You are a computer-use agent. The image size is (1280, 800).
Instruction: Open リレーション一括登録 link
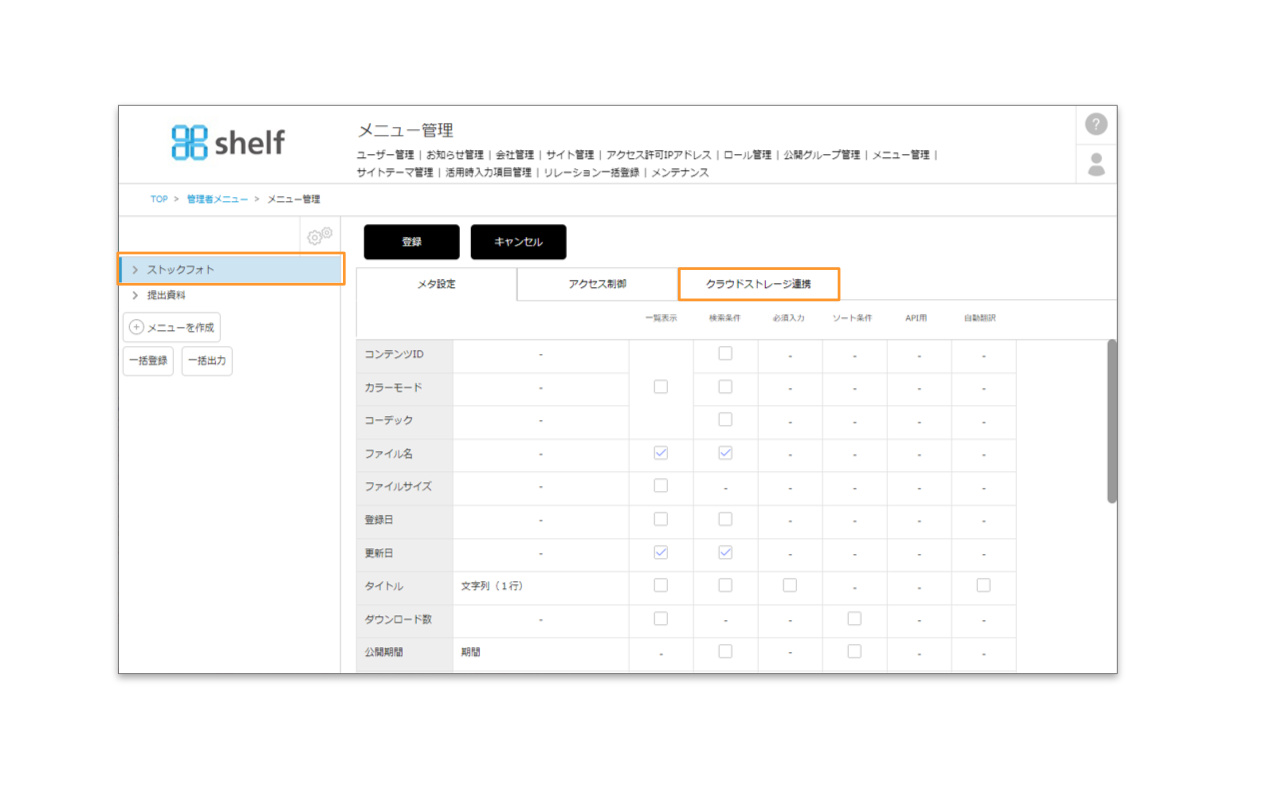pyautogui.click(x=591, y=173)
